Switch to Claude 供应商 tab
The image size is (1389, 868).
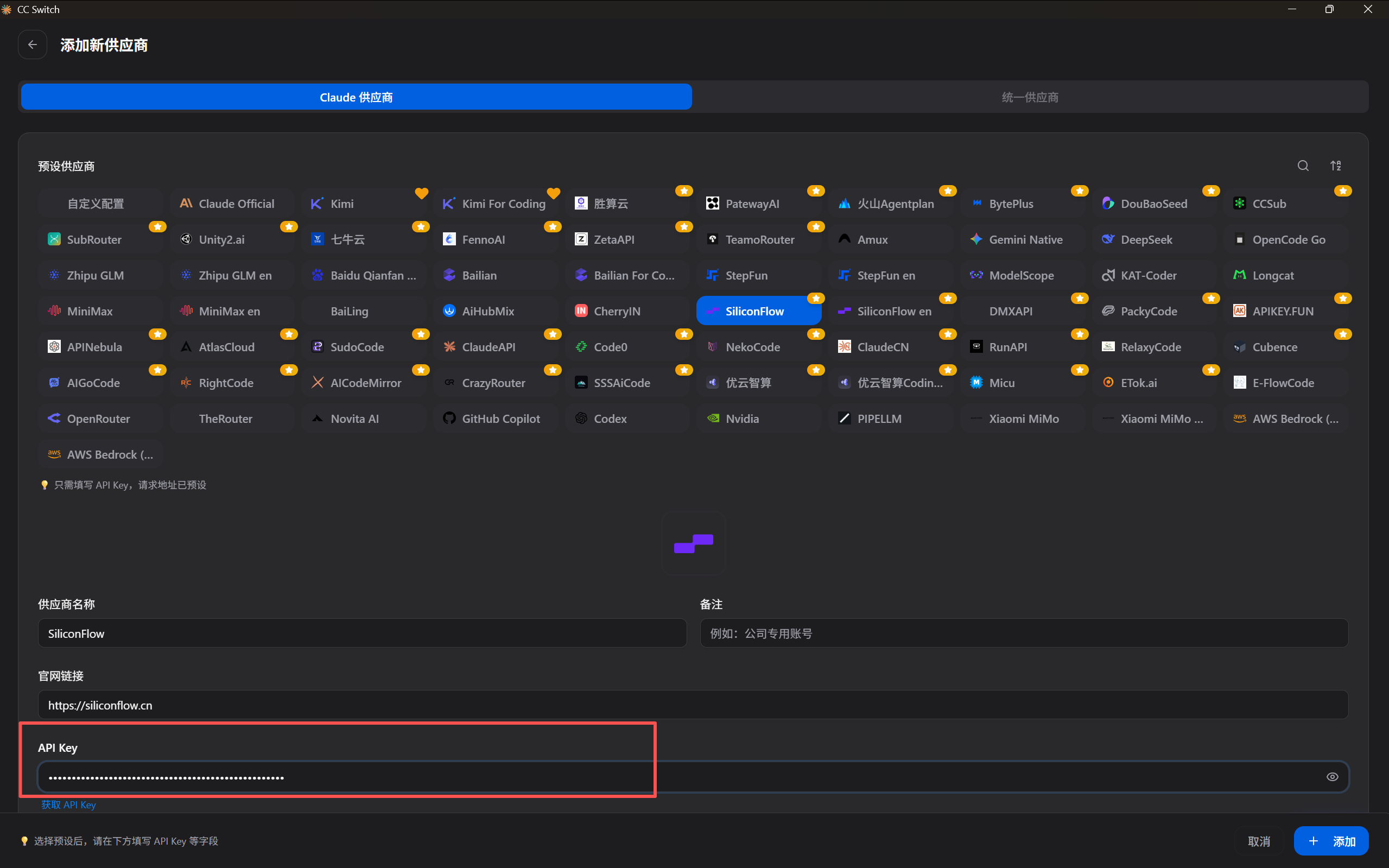coord(357,97)
